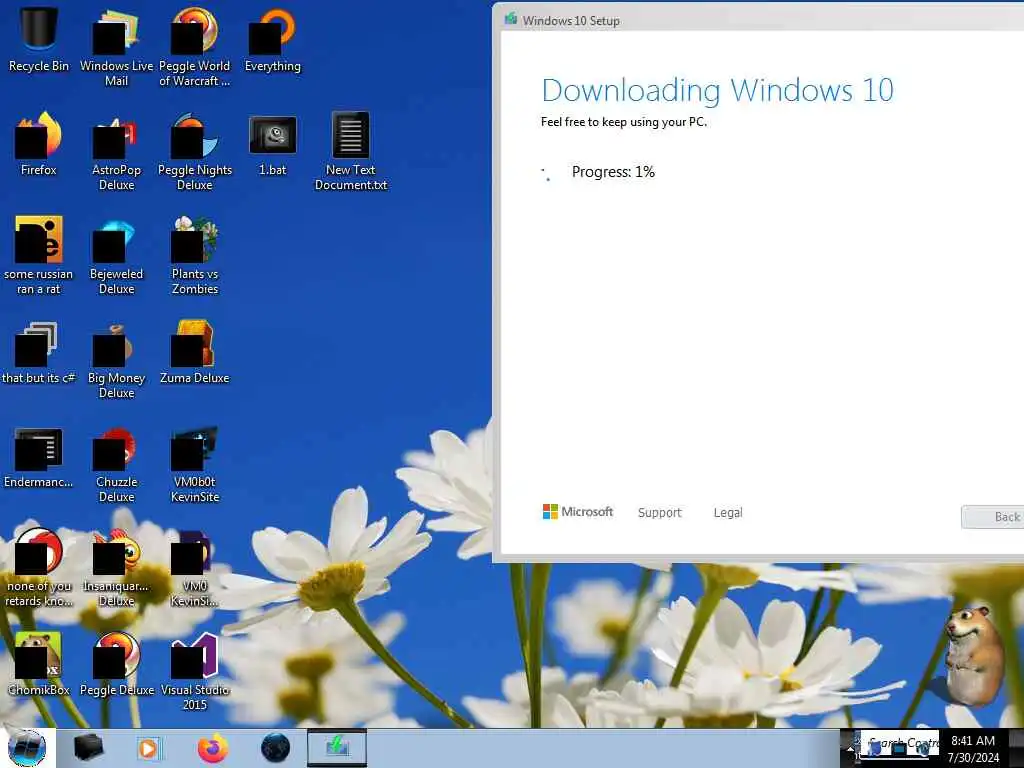
Task: Click the Windows 10 Setup title bar
Action: coord(758,20)
